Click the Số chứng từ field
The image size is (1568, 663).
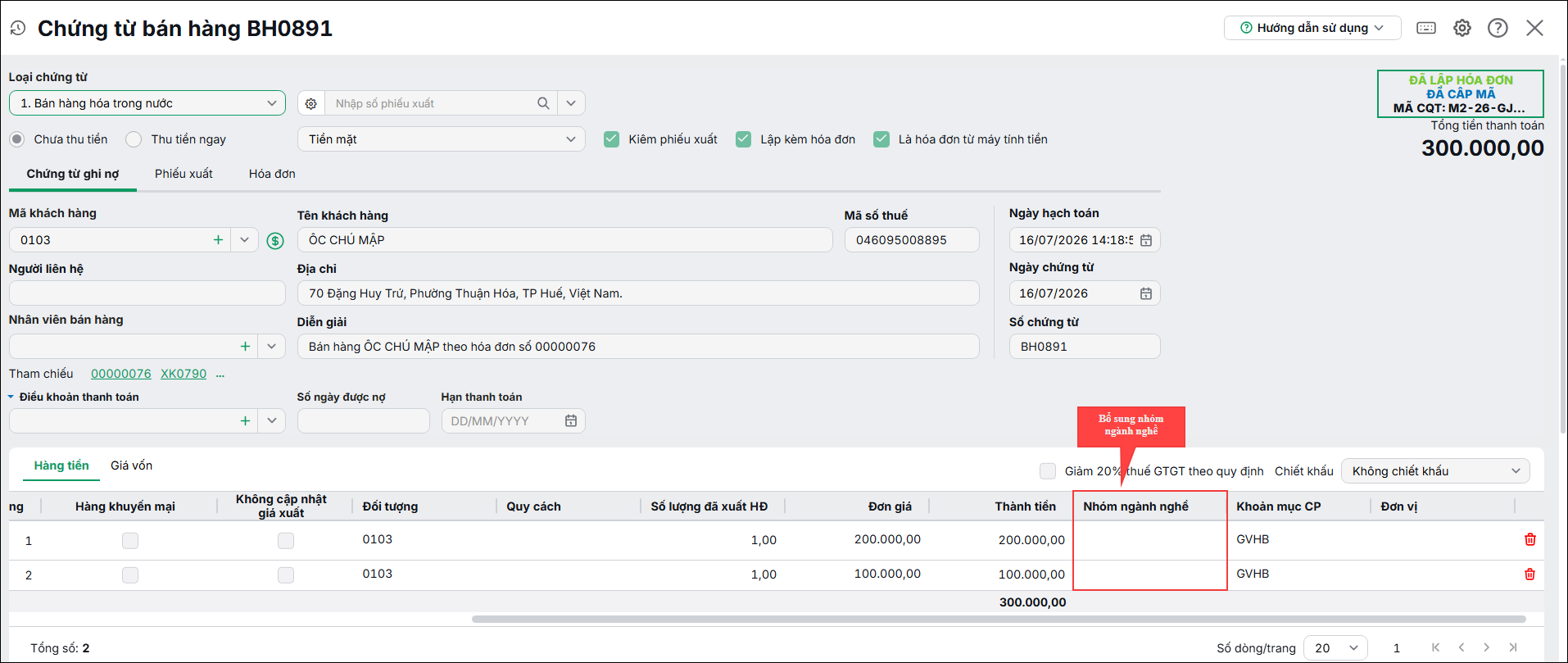tap(1085, 347)
